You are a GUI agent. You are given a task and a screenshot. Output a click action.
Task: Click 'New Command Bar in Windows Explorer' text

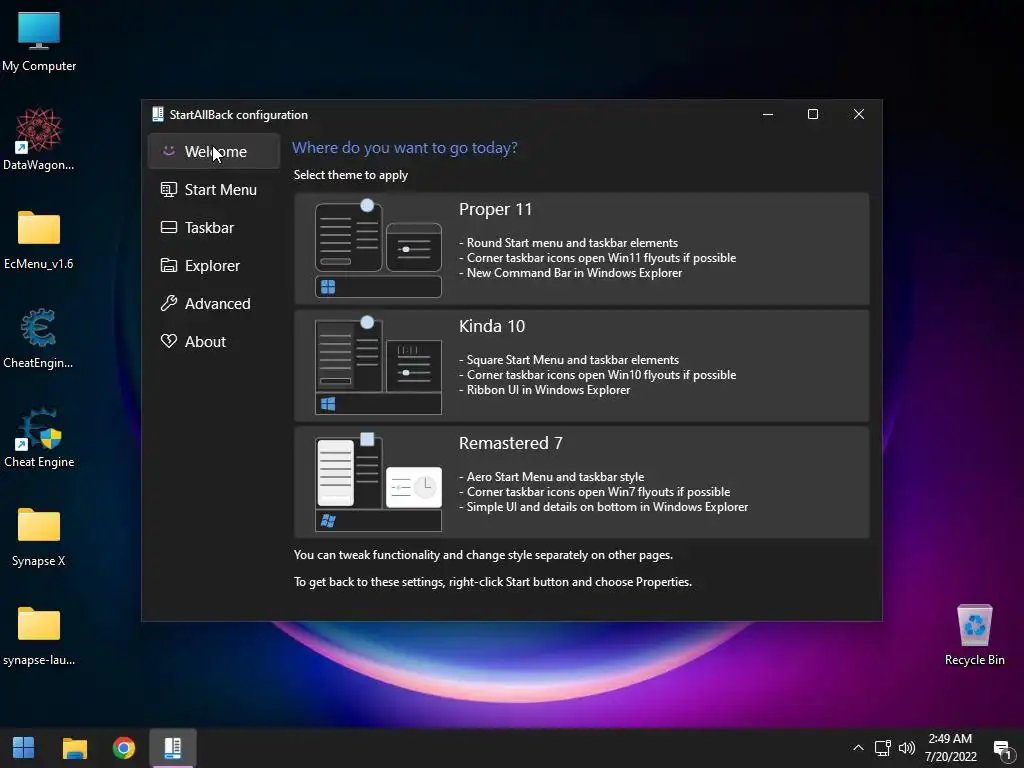(574, 273)
